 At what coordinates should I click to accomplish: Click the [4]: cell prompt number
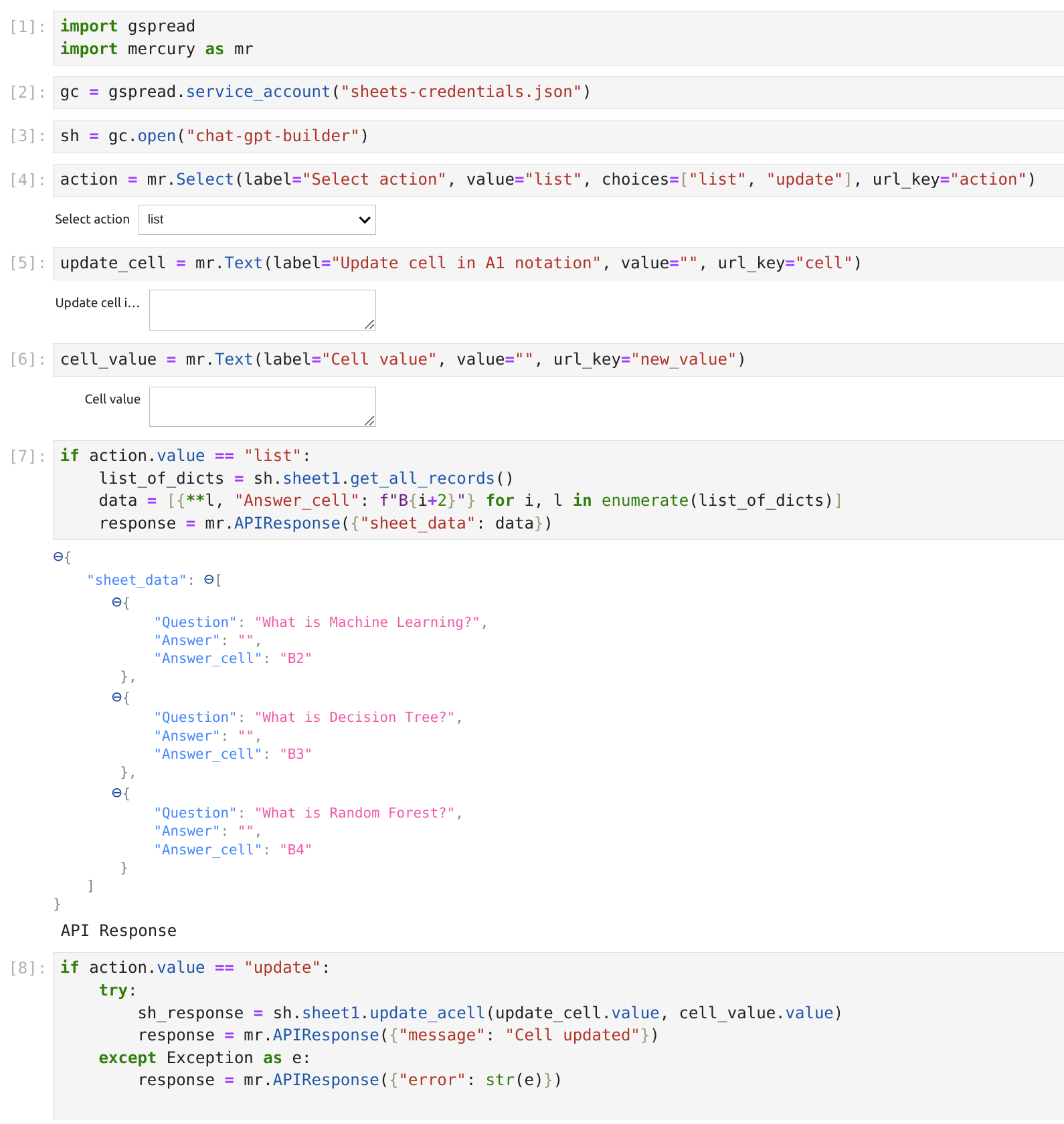click(x=27, y=180)
